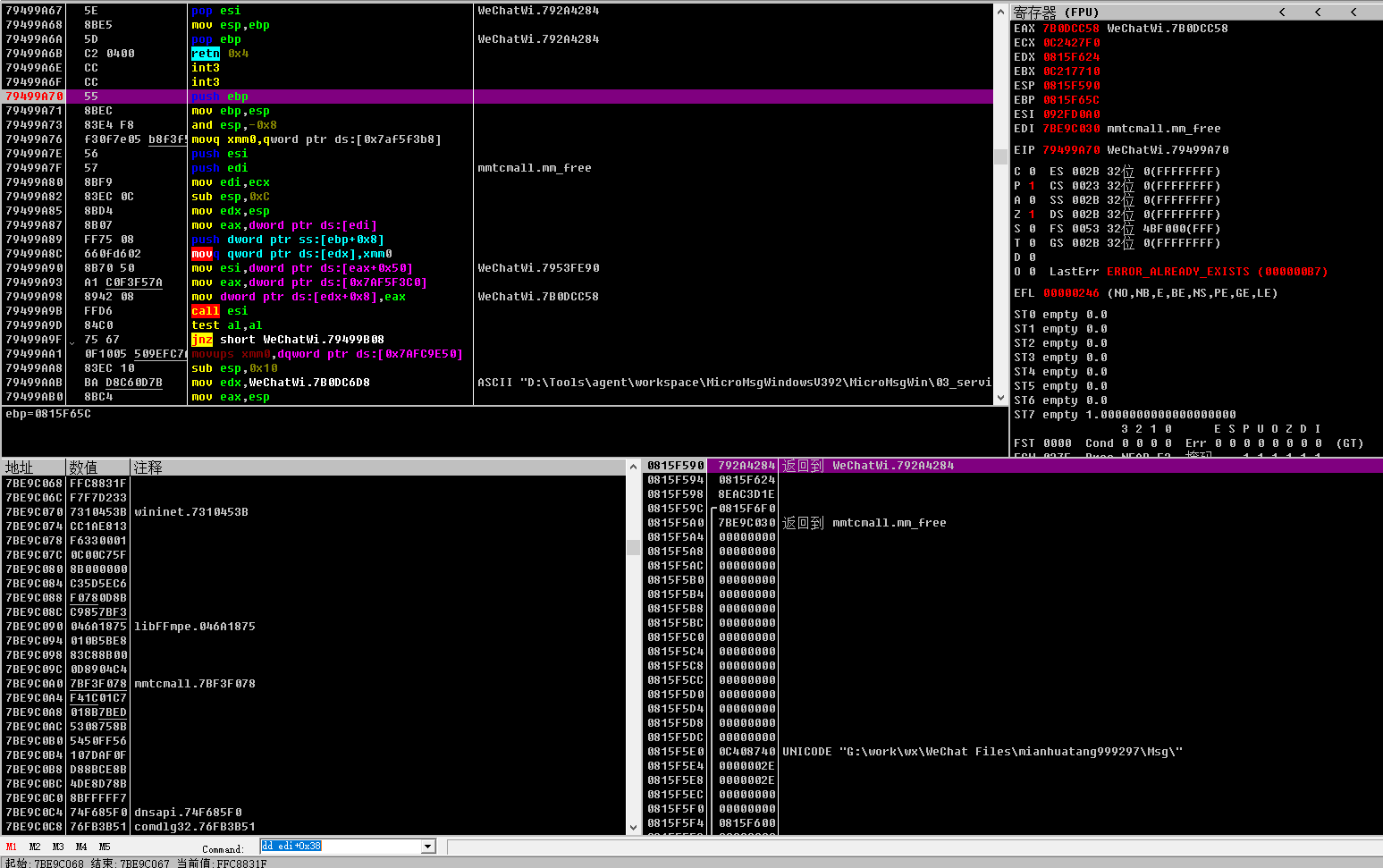
Task: Click the dump pane scrollbar down arrow
Action: tap(634, 827)
